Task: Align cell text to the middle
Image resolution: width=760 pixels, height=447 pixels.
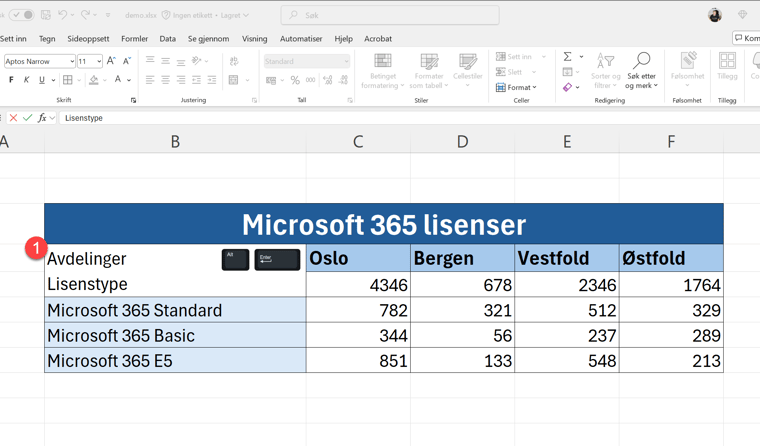Action: [166, 61]
